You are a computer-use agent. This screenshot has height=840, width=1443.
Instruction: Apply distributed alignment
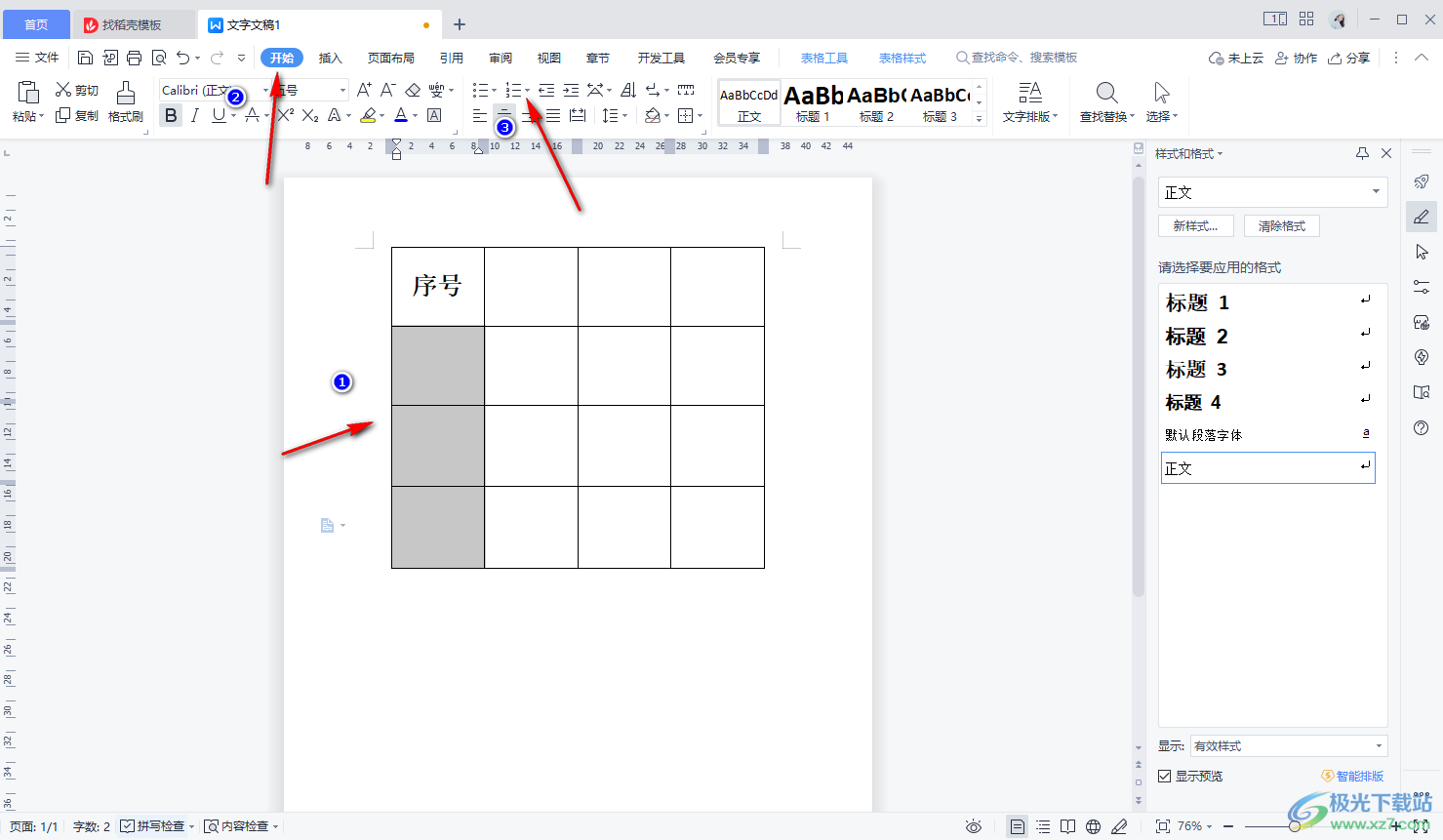click(578, 115)
